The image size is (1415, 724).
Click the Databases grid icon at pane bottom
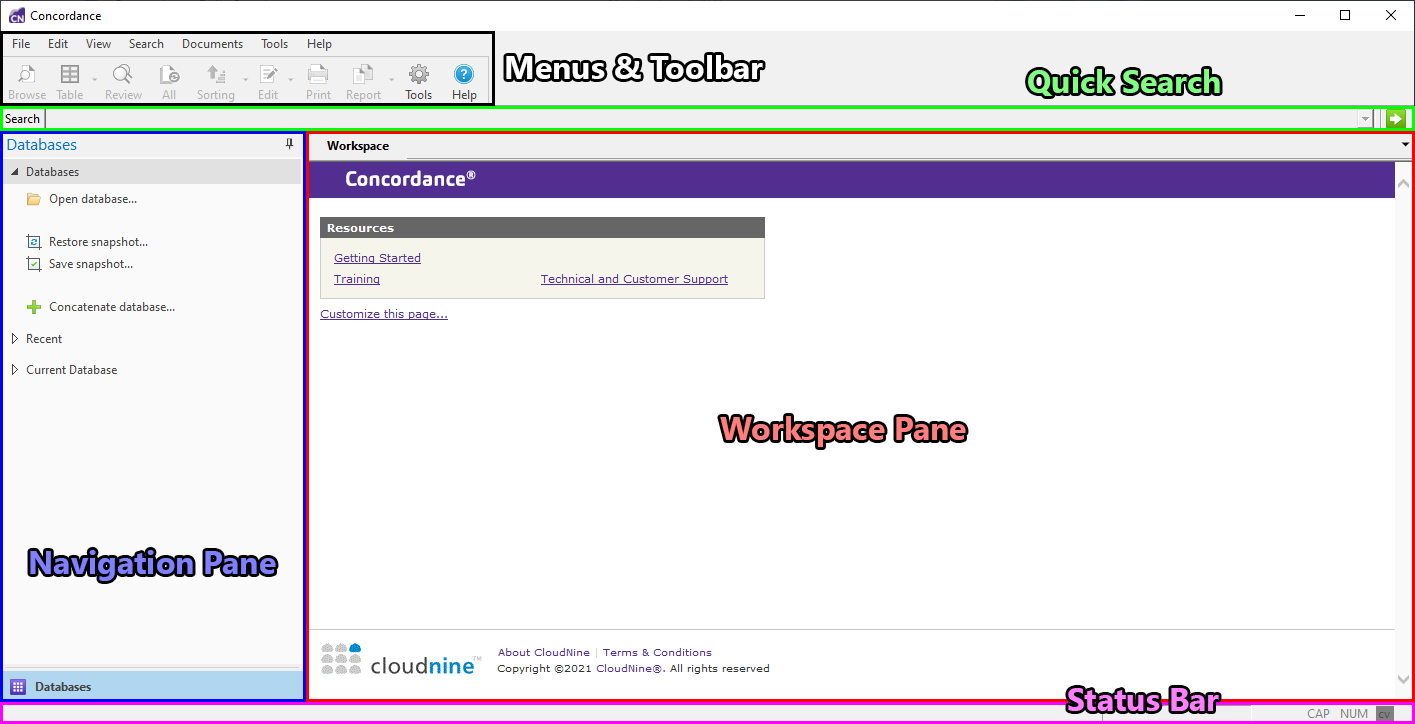point(18,687)
